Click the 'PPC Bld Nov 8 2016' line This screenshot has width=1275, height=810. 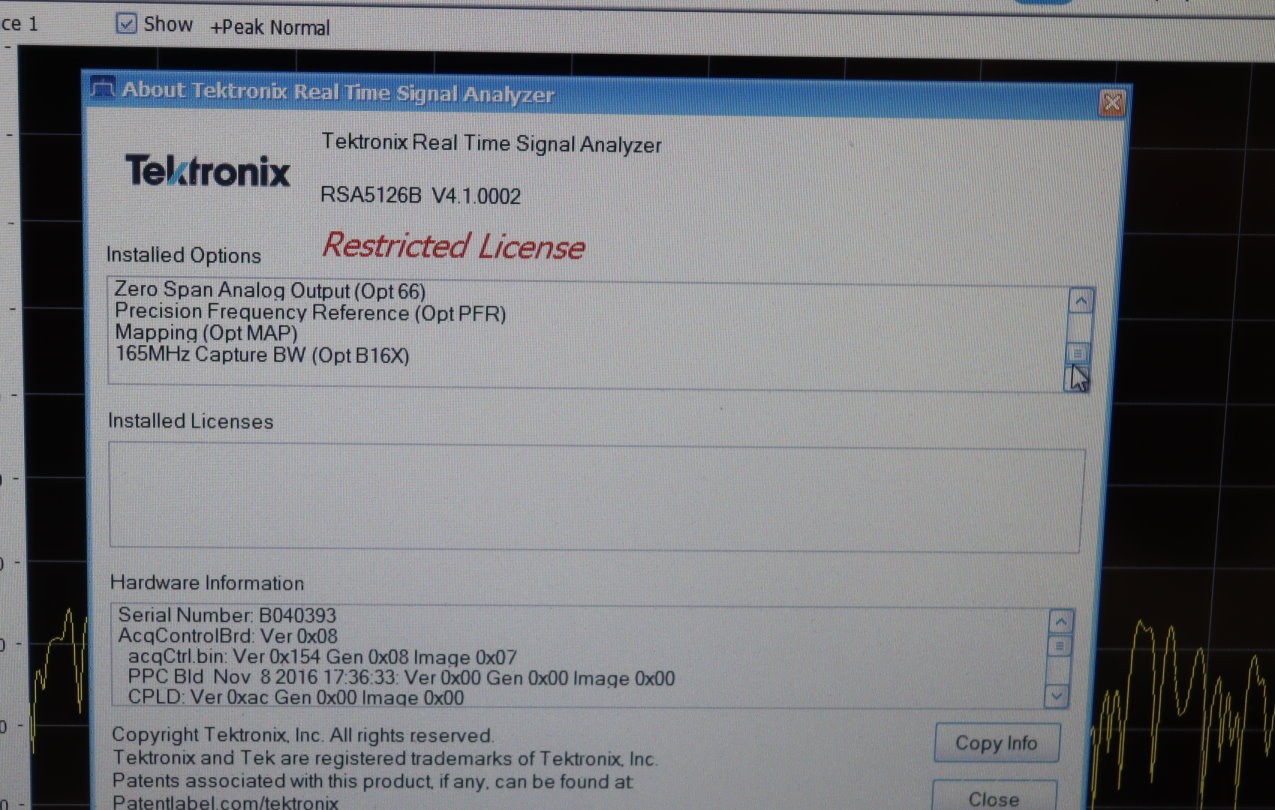click(x=401, y=678)
